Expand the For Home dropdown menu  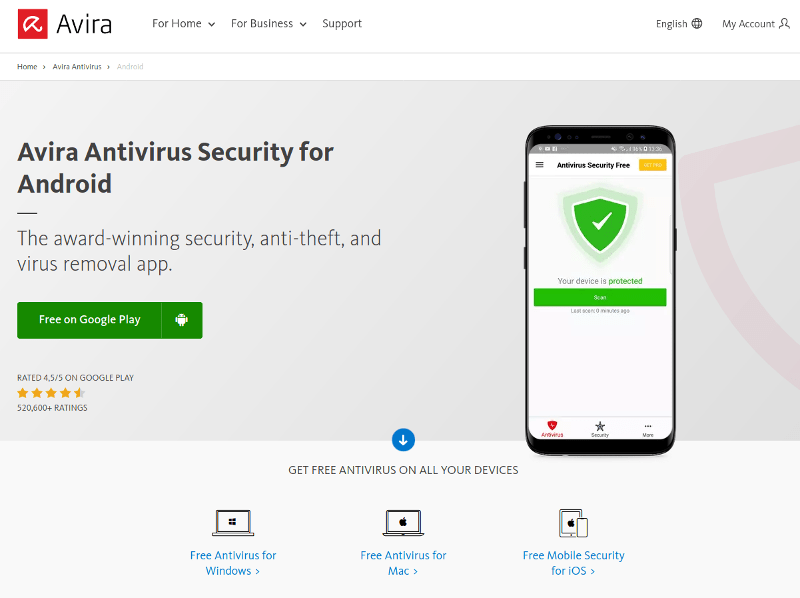coord(183,24)
